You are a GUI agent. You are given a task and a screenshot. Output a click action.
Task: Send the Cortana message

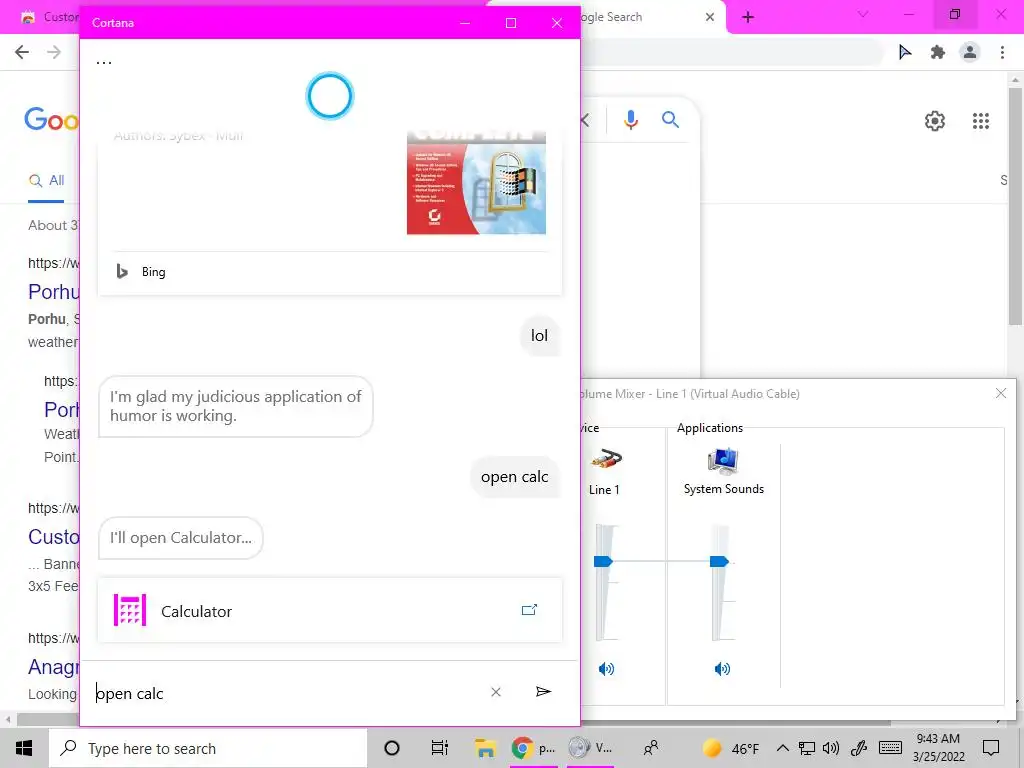(x=543, y=692)
